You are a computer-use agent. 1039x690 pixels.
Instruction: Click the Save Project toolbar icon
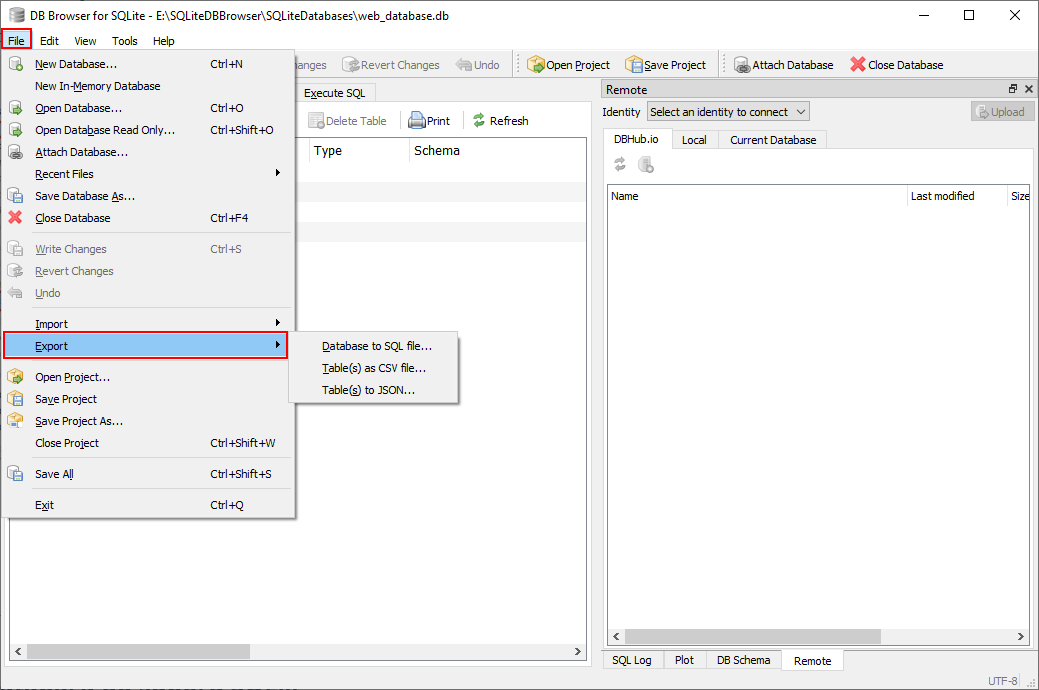pos(636,64)
